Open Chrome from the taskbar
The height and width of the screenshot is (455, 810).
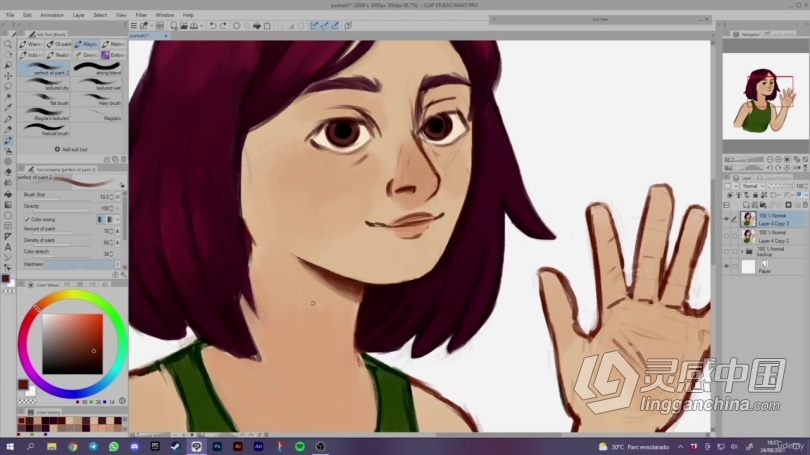72,447
